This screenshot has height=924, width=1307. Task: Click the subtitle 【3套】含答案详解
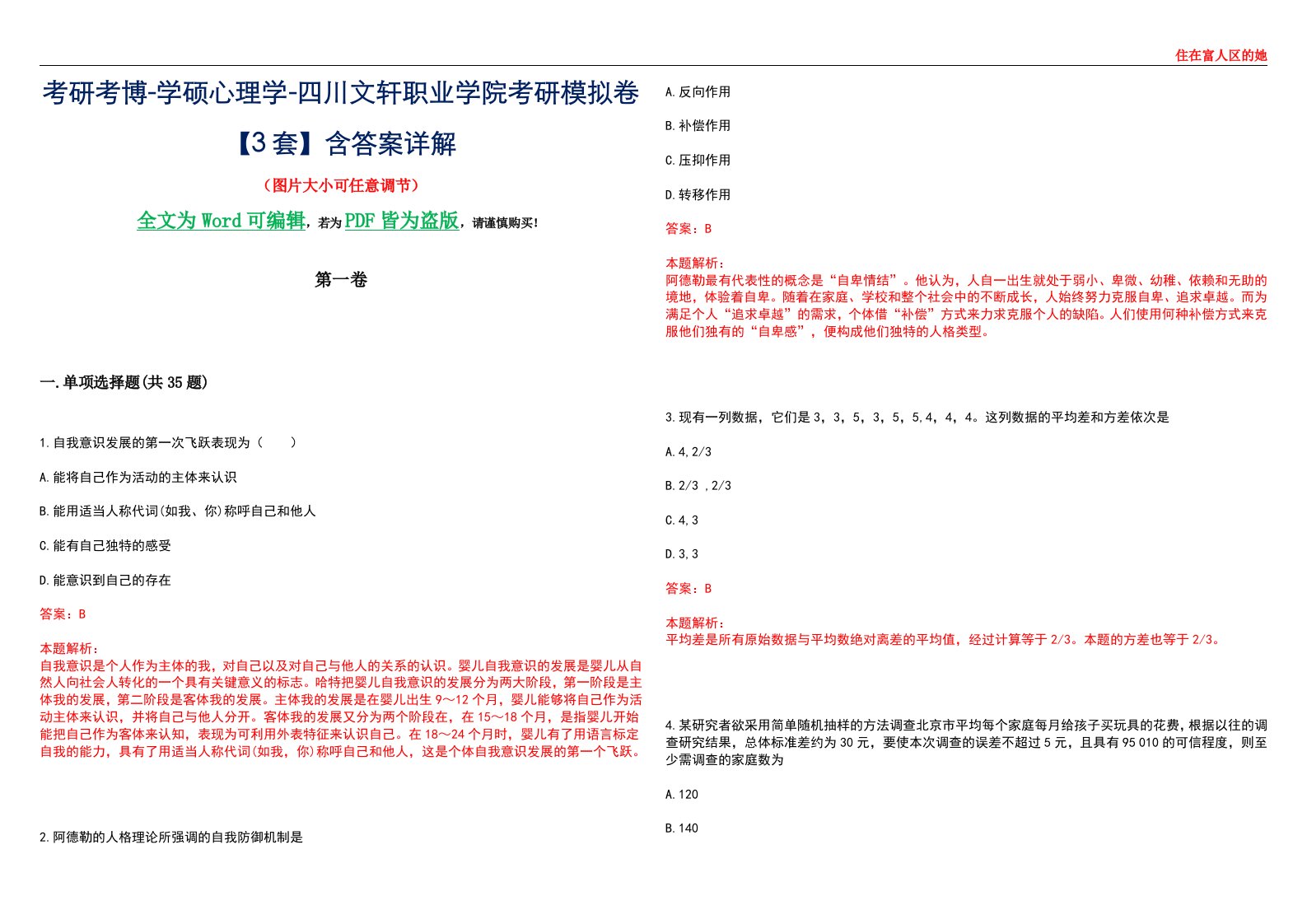point(341,144)
